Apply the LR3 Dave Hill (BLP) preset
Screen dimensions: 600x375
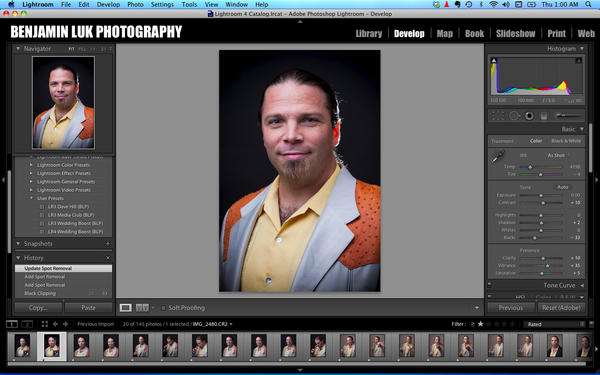click(68, 207)
